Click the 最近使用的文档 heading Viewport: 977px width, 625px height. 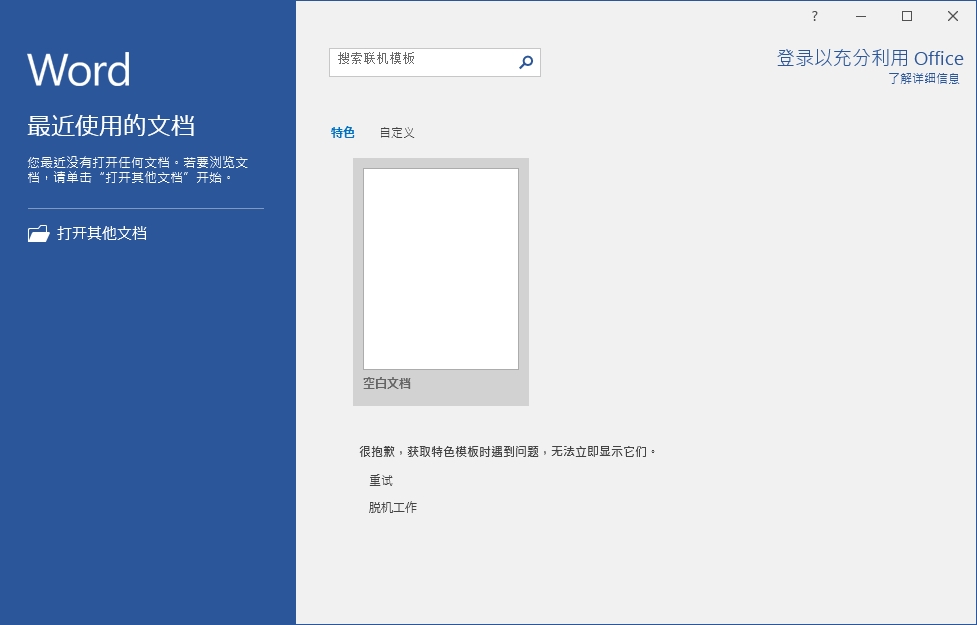tap(111, 125)
